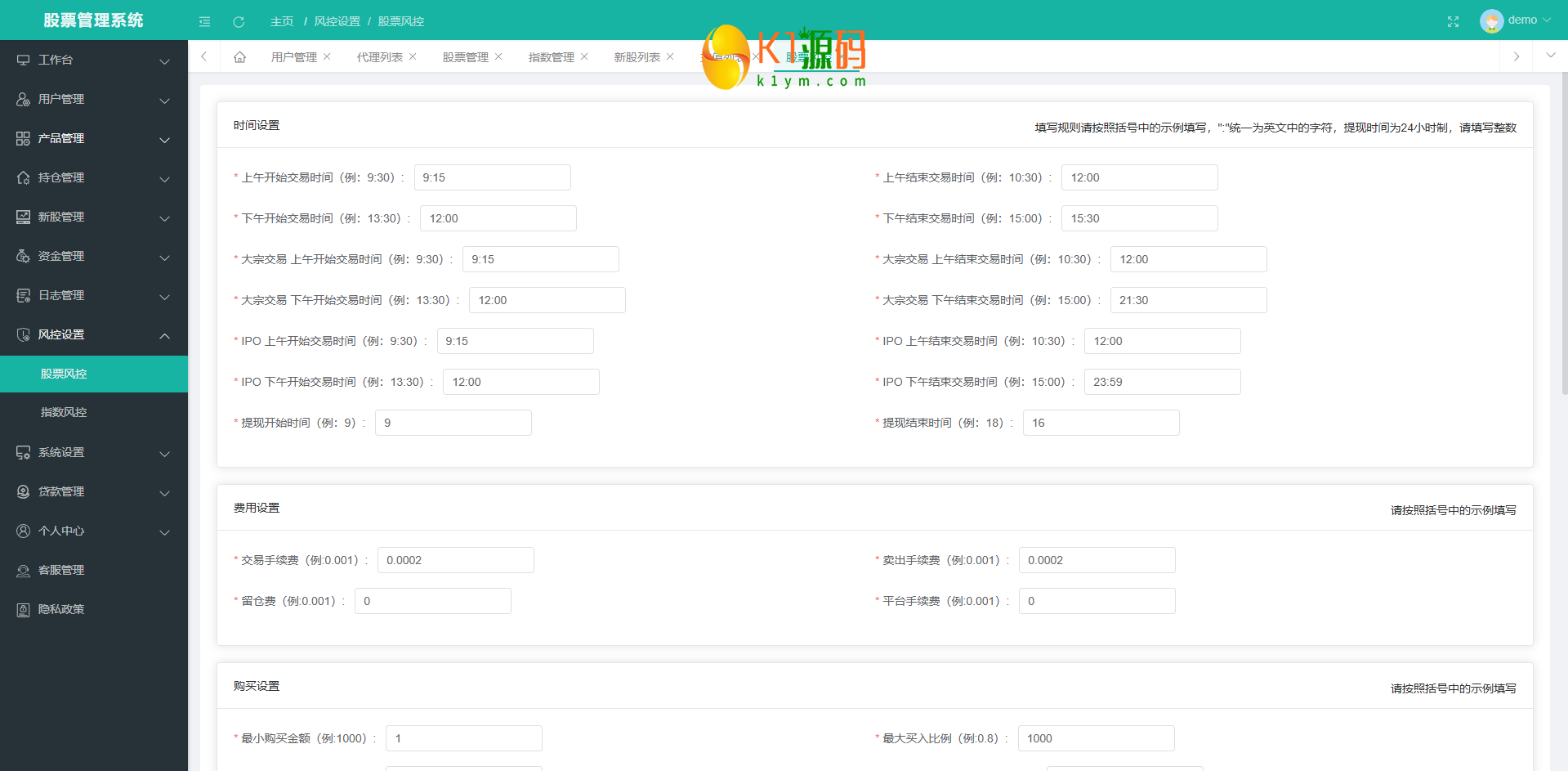
Task: Close the 指数管理 tab
Action: click(x=584, y=56)
